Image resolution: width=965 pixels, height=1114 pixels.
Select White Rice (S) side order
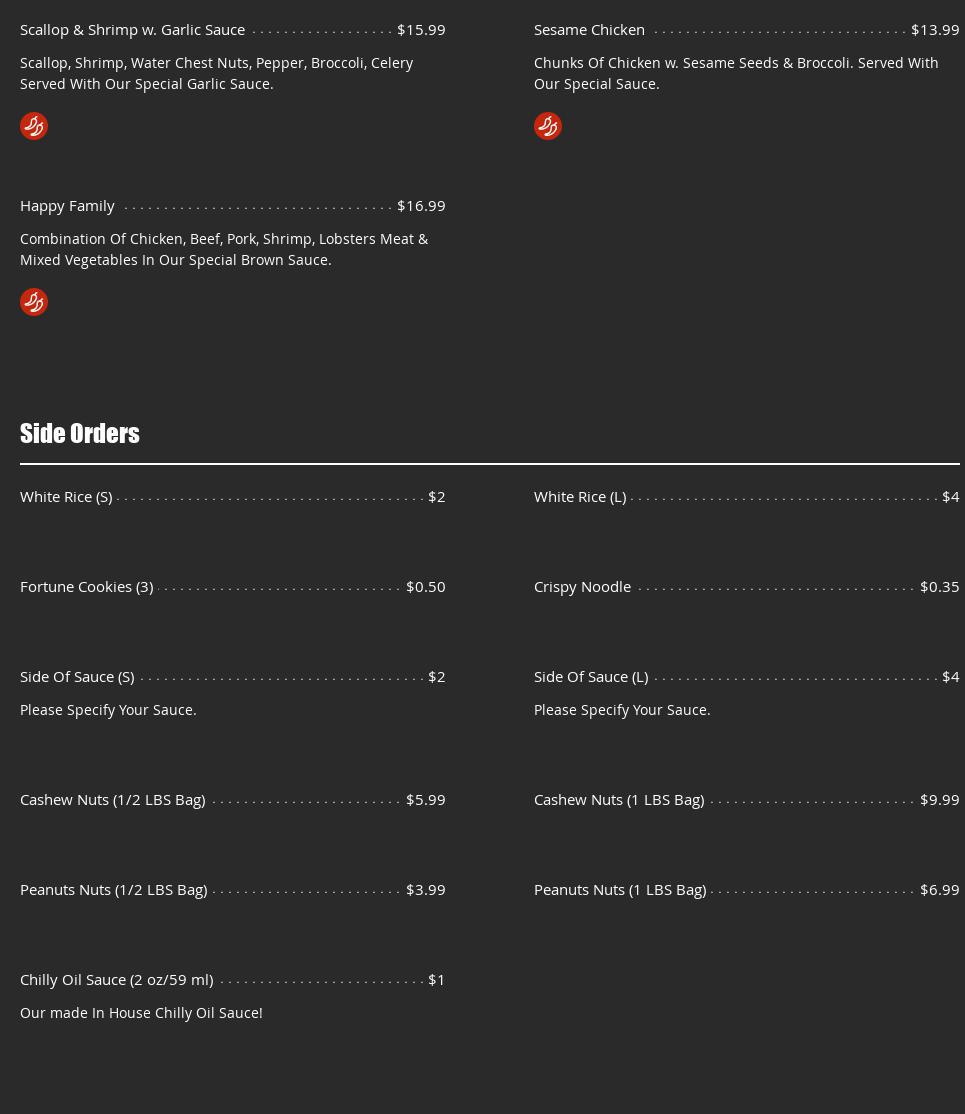(66, 497)
